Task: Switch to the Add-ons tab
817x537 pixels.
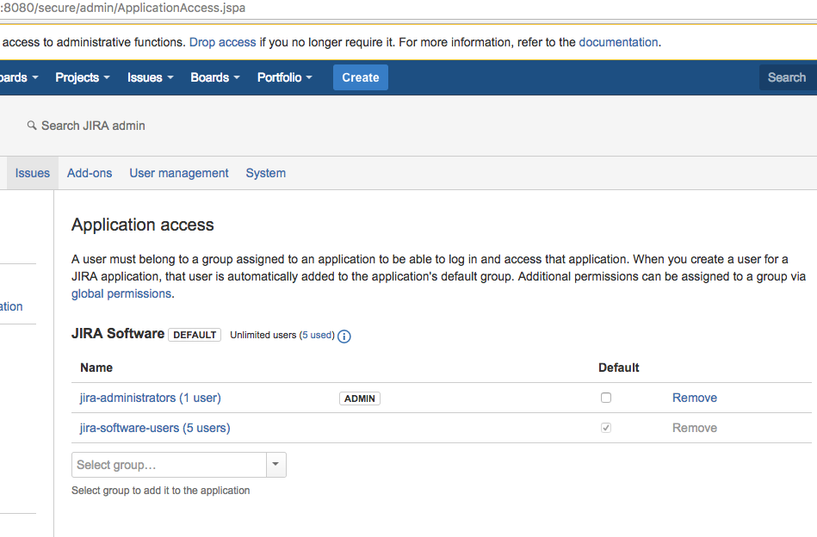Action: (90, 173)
